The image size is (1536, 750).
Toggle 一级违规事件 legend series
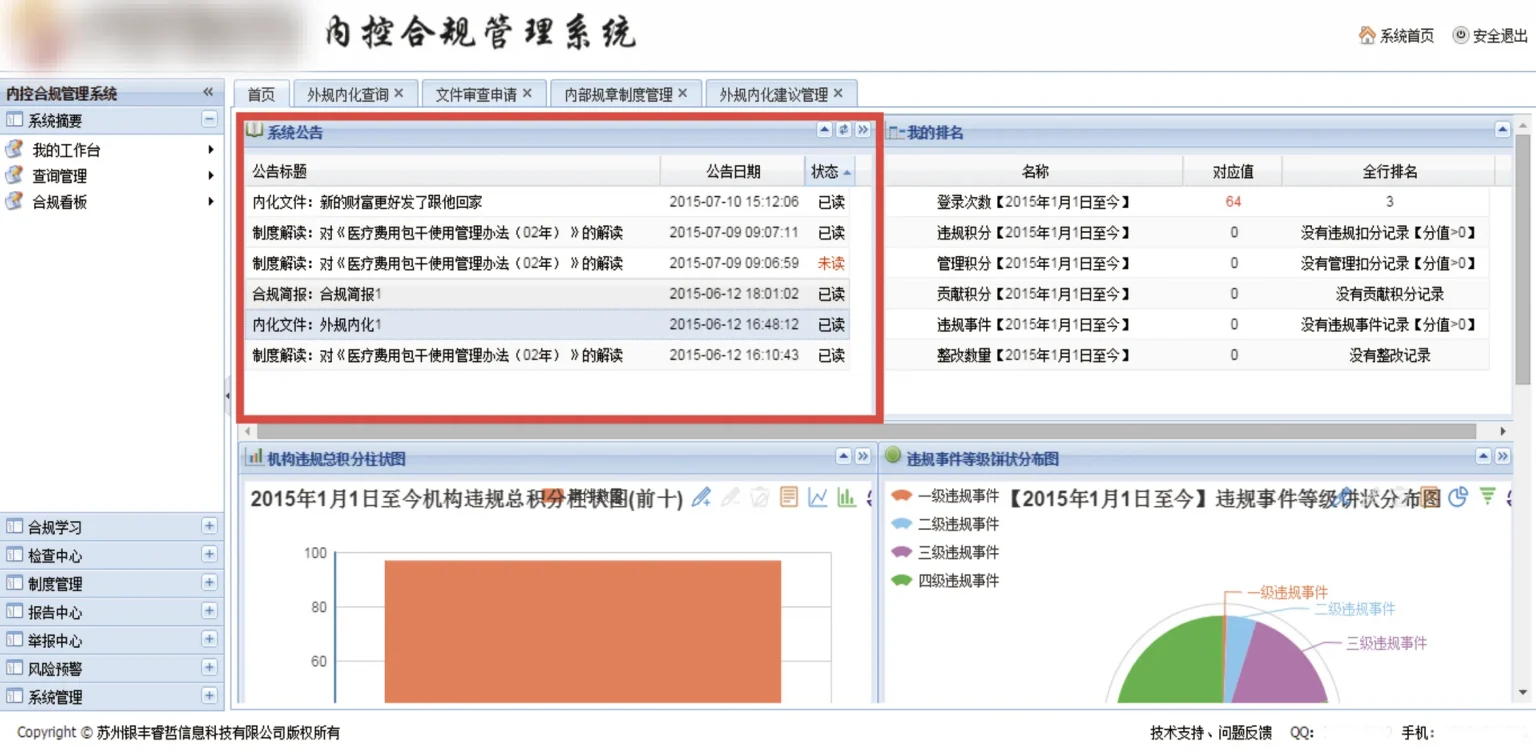(902, 496)
